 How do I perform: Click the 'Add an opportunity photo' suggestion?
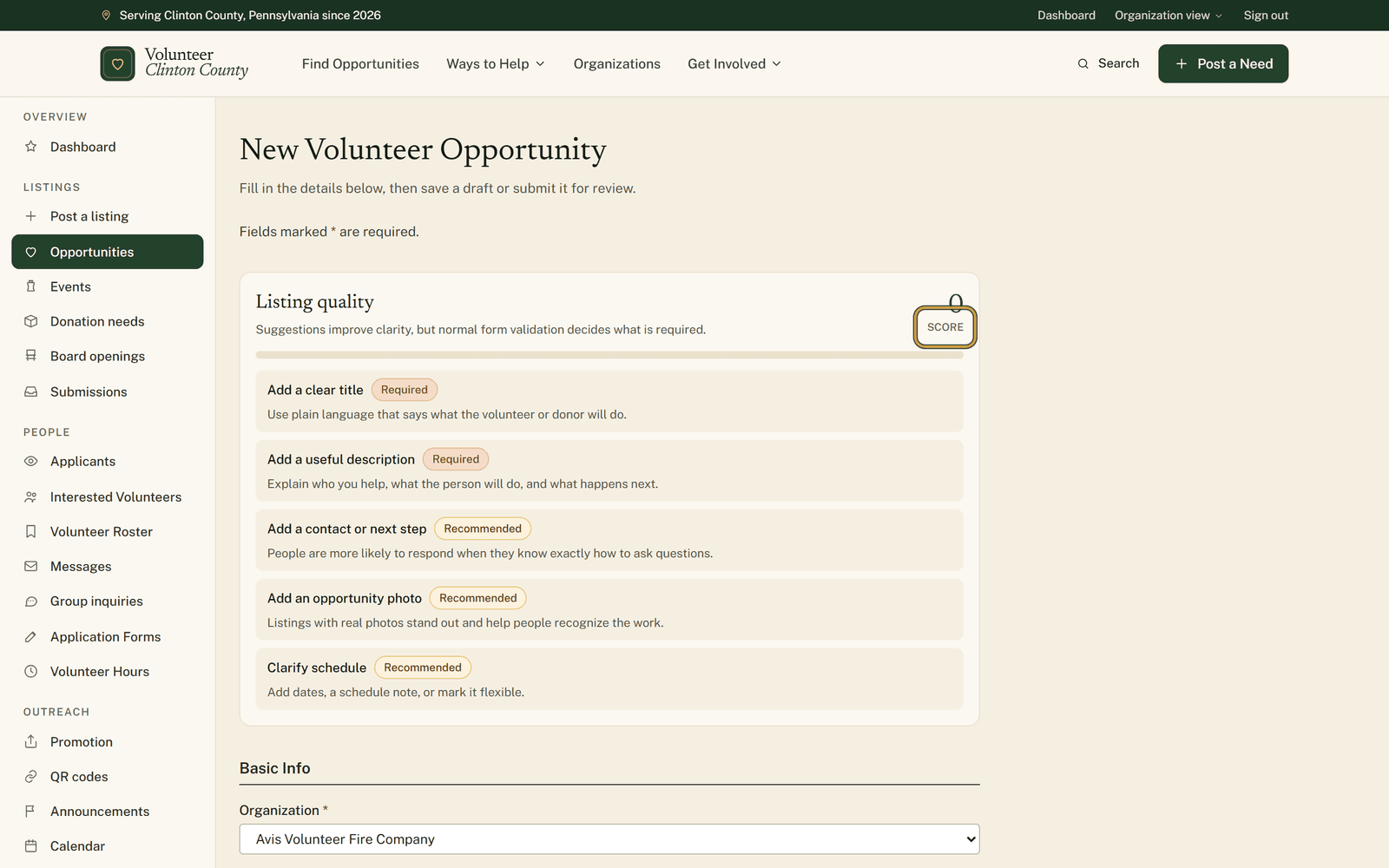pos(609,609)
